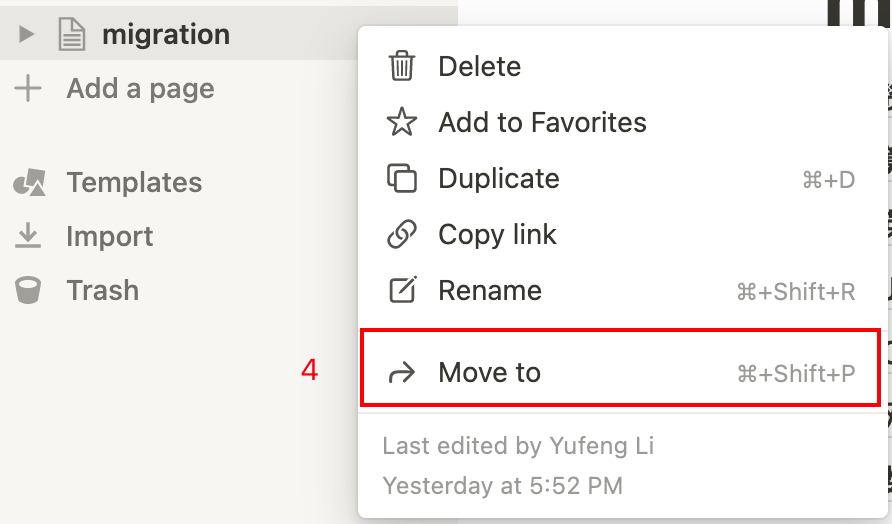Select Delete from the context menu
Screen dimensions: 892x524
click(480, 67)
